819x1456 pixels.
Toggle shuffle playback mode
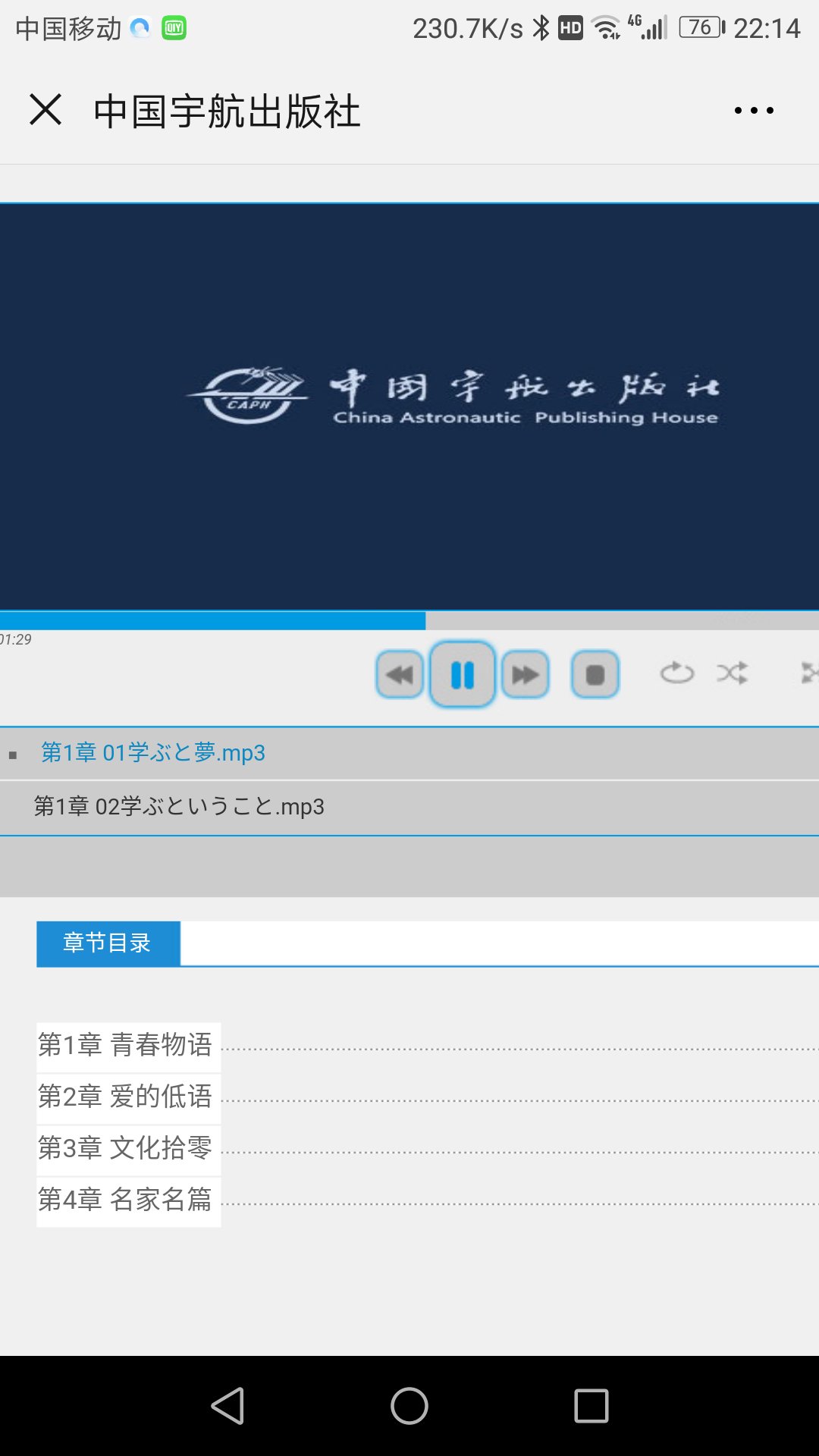coord(733,673)
